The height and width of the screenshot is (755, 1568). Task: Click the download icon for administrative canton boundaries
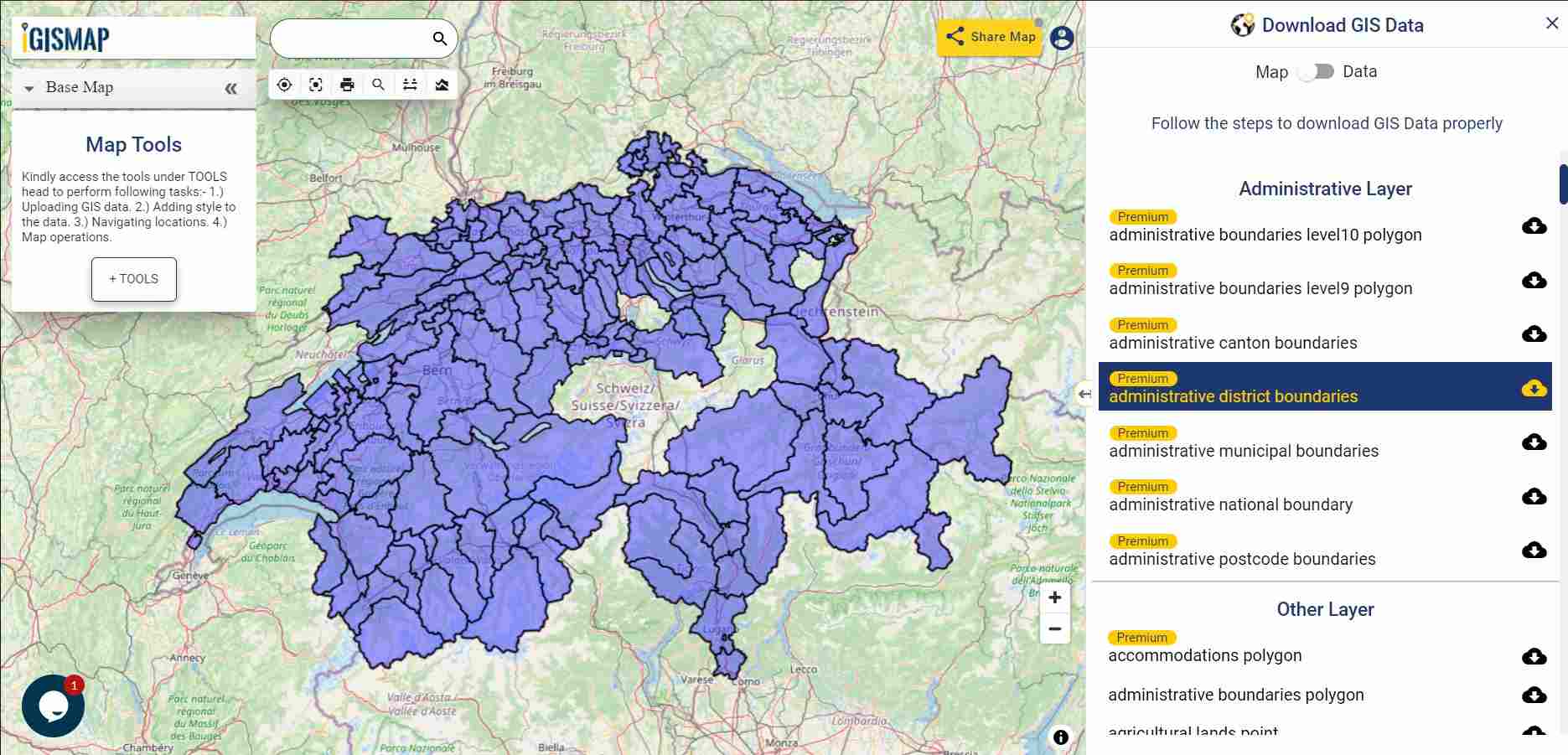click(x=1533, y=334)
